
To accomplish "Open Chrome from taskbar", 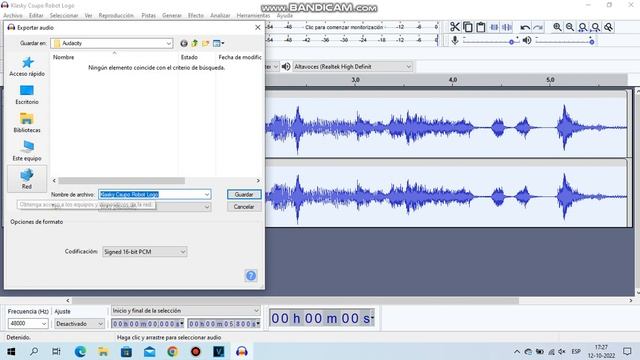I will 173,351.
